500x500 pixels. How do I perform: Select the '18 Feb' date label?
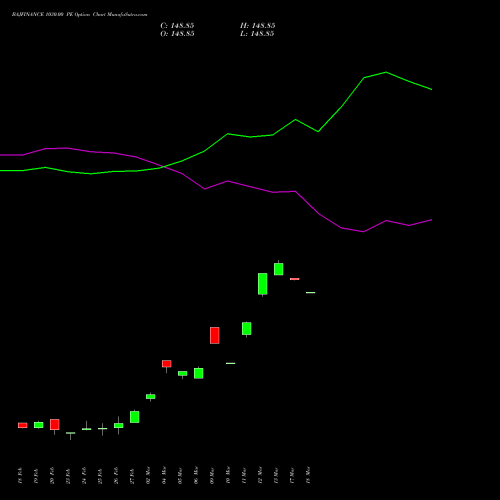20,476
